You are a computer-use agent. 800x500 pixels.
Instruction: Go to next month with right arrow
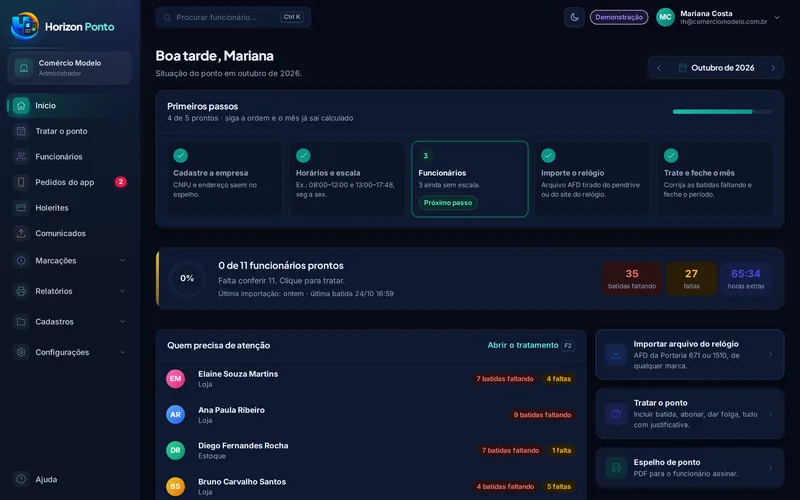coord(773,68)
